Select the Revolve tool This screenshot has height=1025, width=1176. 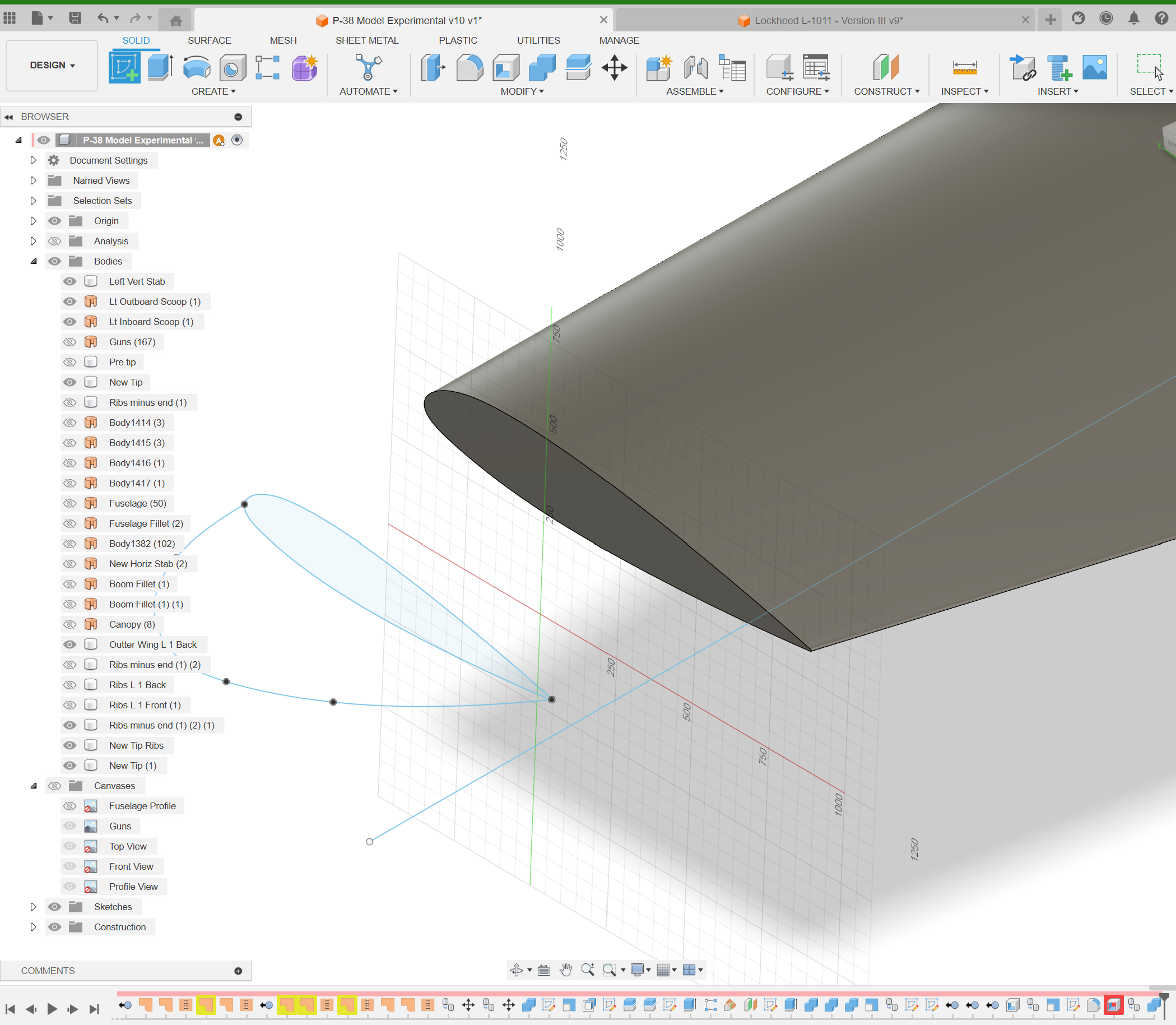pos(196,67)
